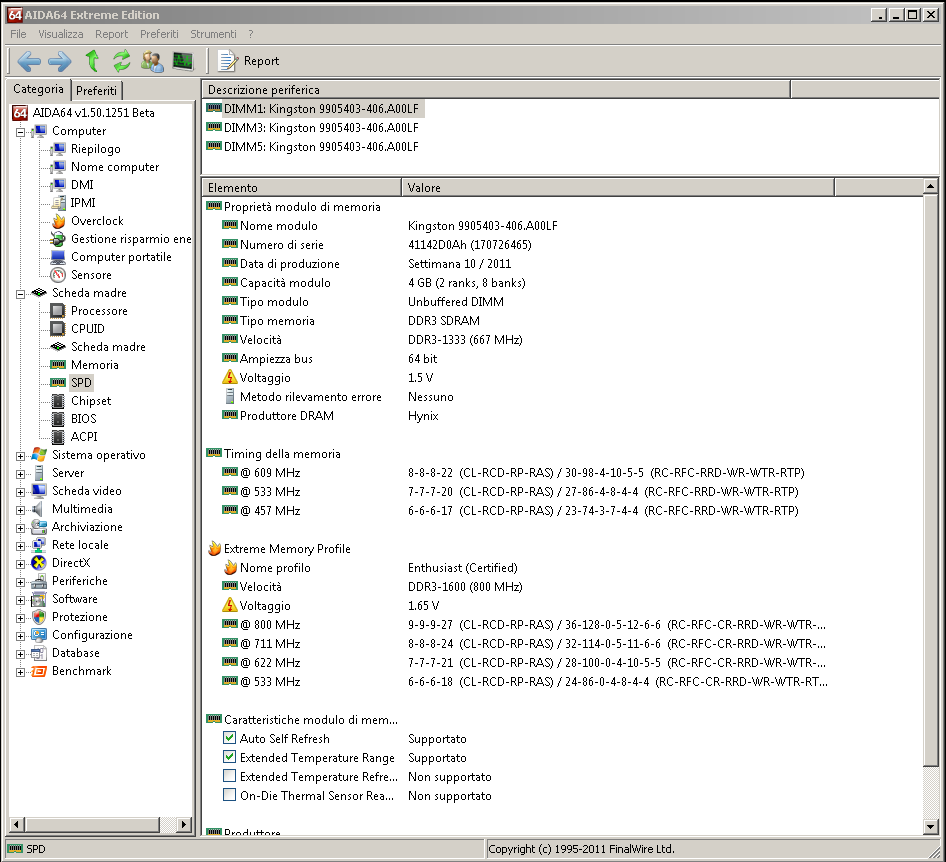Open the ? help menu
946x862 pixels.
click(250, 34)
